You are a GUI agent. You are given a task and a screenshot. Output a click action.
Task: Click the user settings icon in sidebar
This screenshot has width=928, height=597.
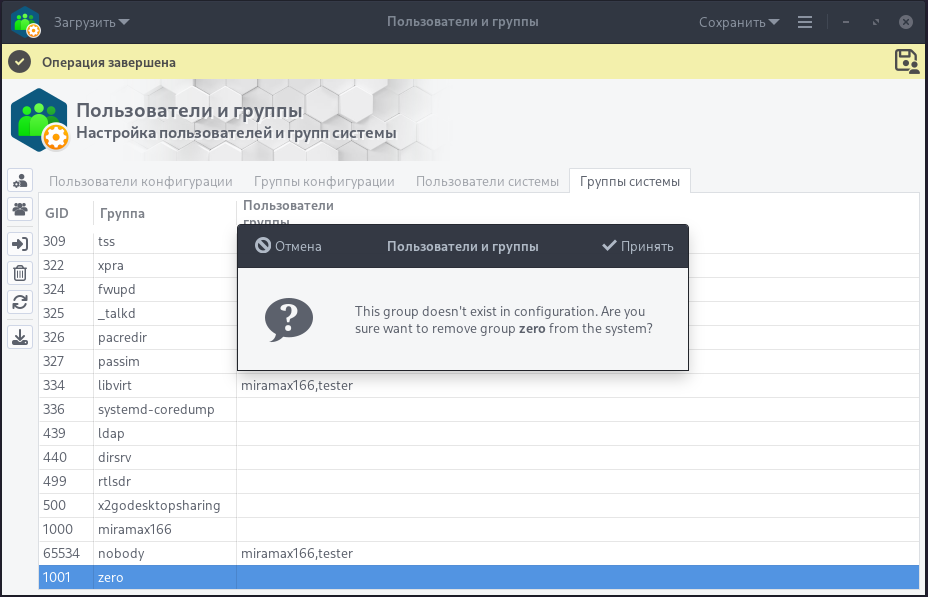pos(20,181)
